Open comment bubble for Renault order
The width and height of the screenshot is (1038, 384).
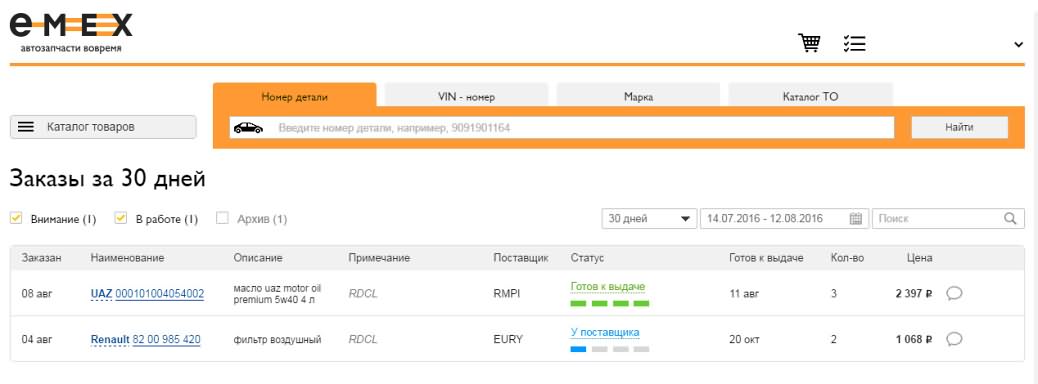click(x=954, y=339)
